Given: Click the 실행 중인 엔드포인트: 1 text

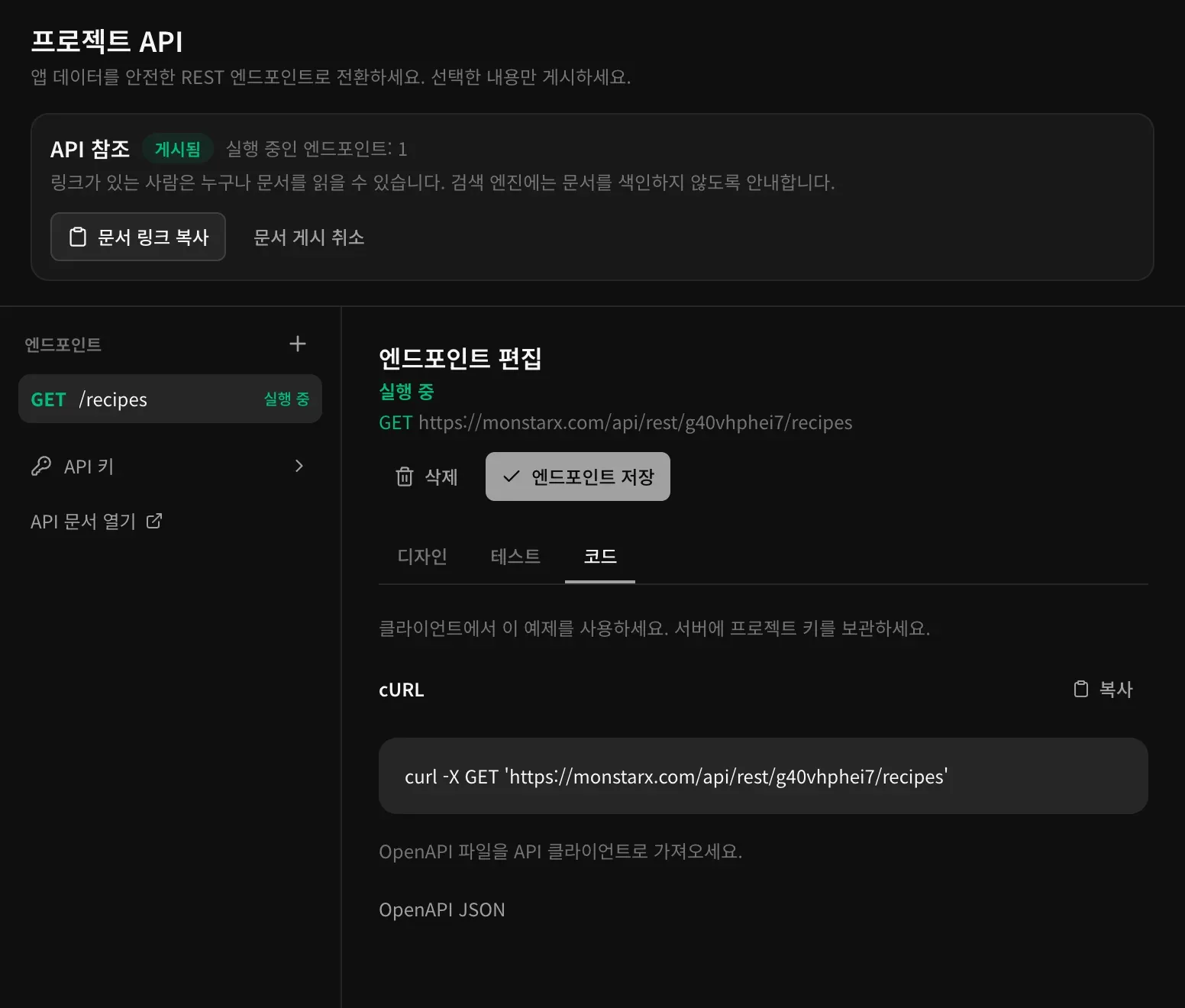Looking at the screenshot, I should [316, 149].
